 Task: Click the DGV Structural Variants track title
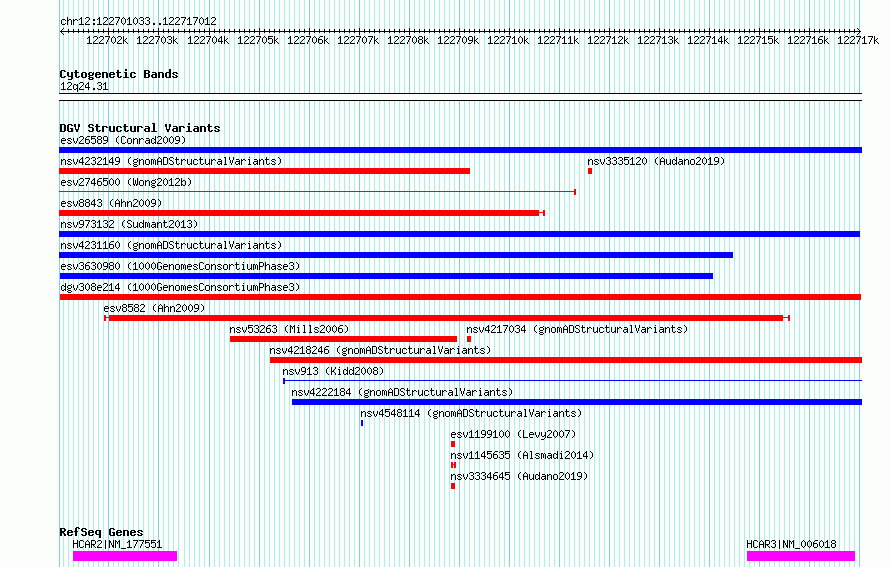point(140,128)
